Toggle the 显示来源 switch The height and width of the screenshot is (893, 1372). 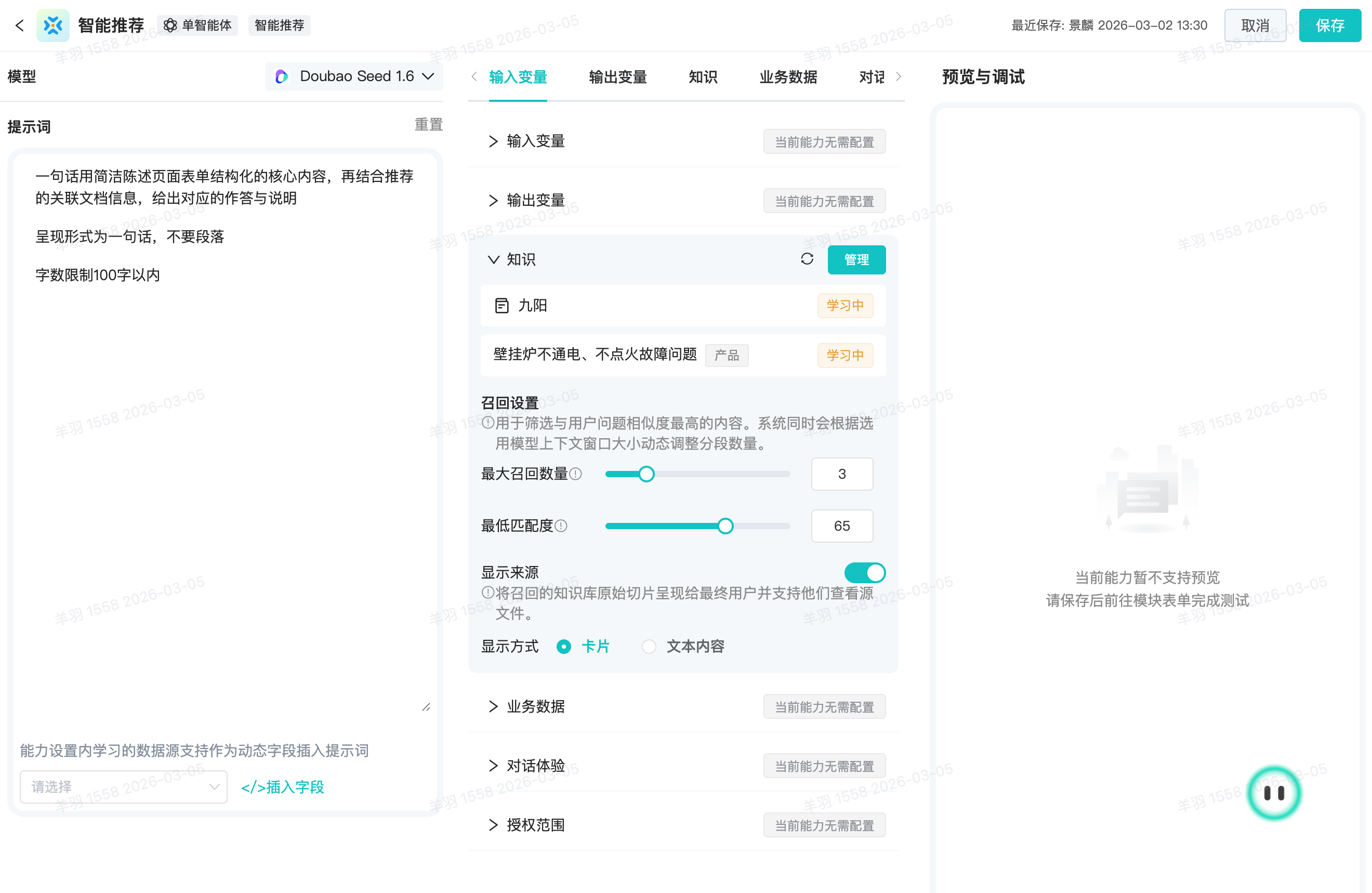[x=864, y=572]
